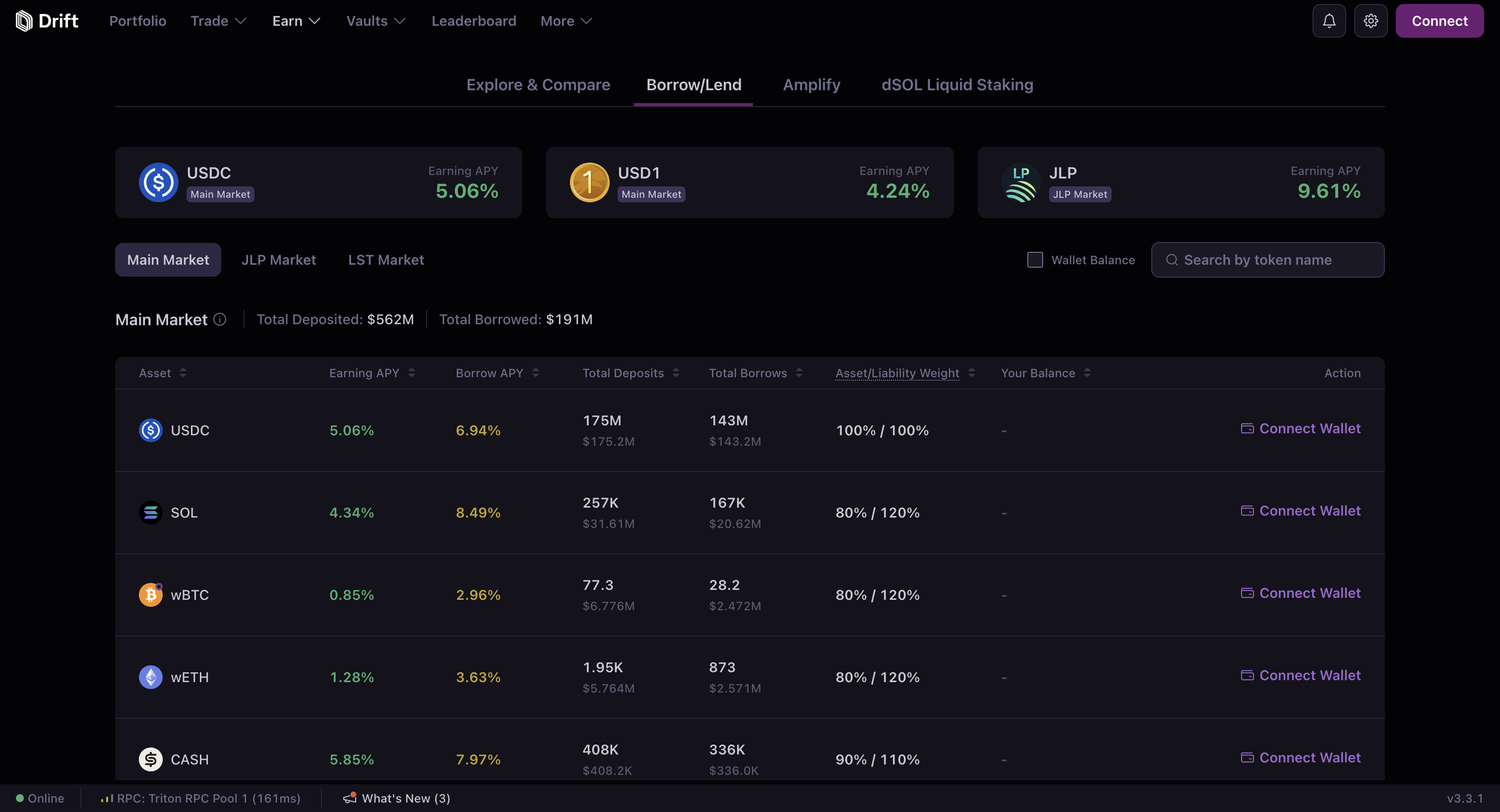Expand the Trade dropdown menu
Screen dimensions: 1500x812
click(218, 21)
